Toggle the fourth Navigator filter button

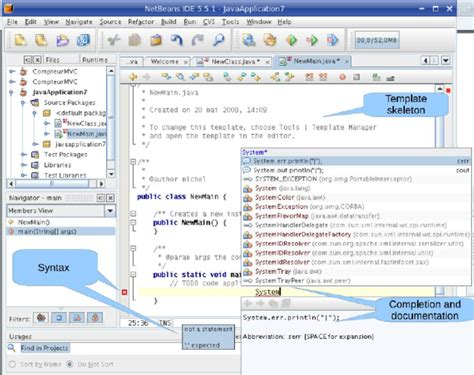pos(95,318)
